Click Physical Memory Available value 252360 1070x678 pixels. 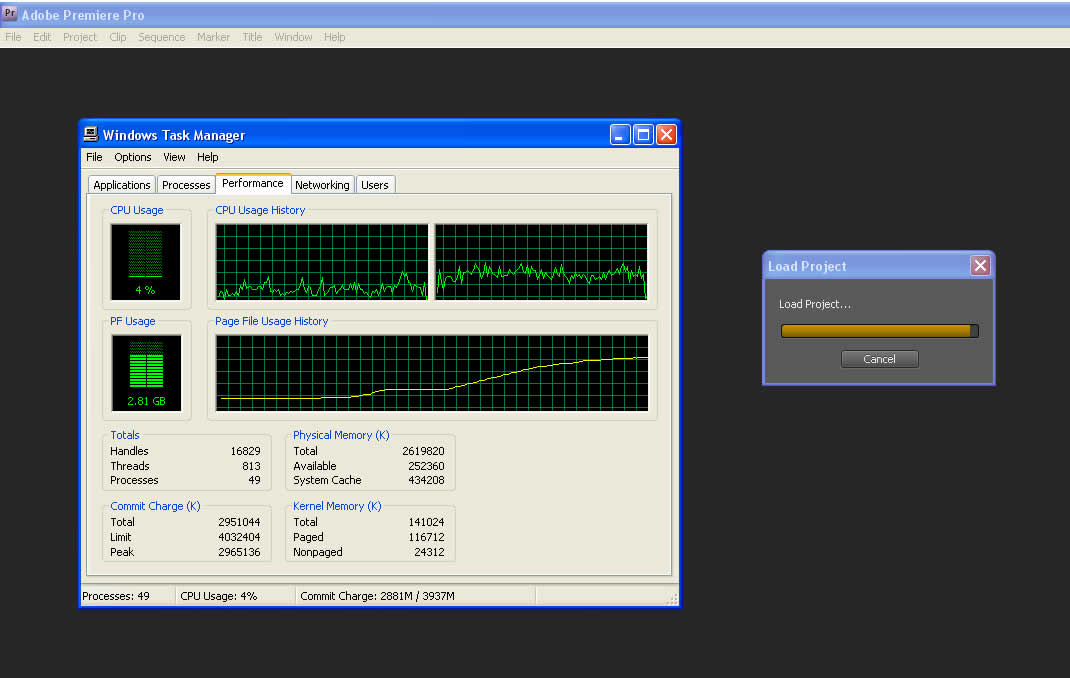(426, 466)
